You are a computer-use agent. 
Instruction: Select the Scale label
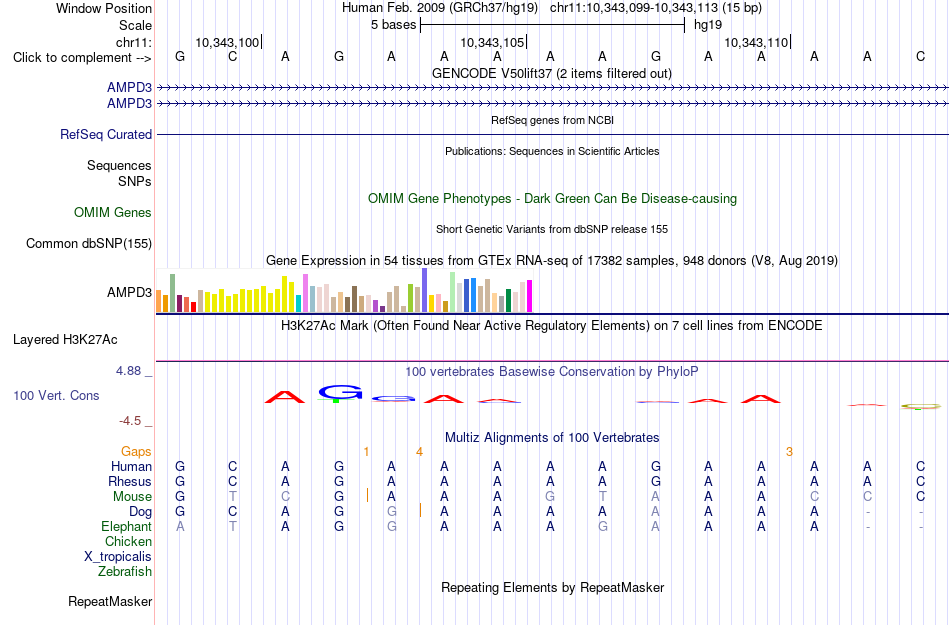pos(135,25)
